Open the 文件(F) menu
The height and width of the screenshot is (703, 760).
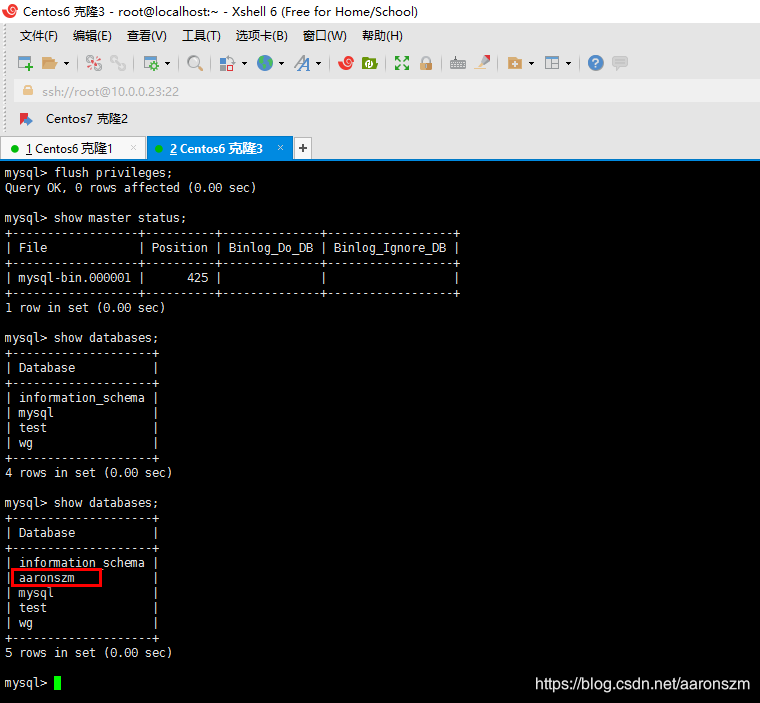click(x=38, y=36)
